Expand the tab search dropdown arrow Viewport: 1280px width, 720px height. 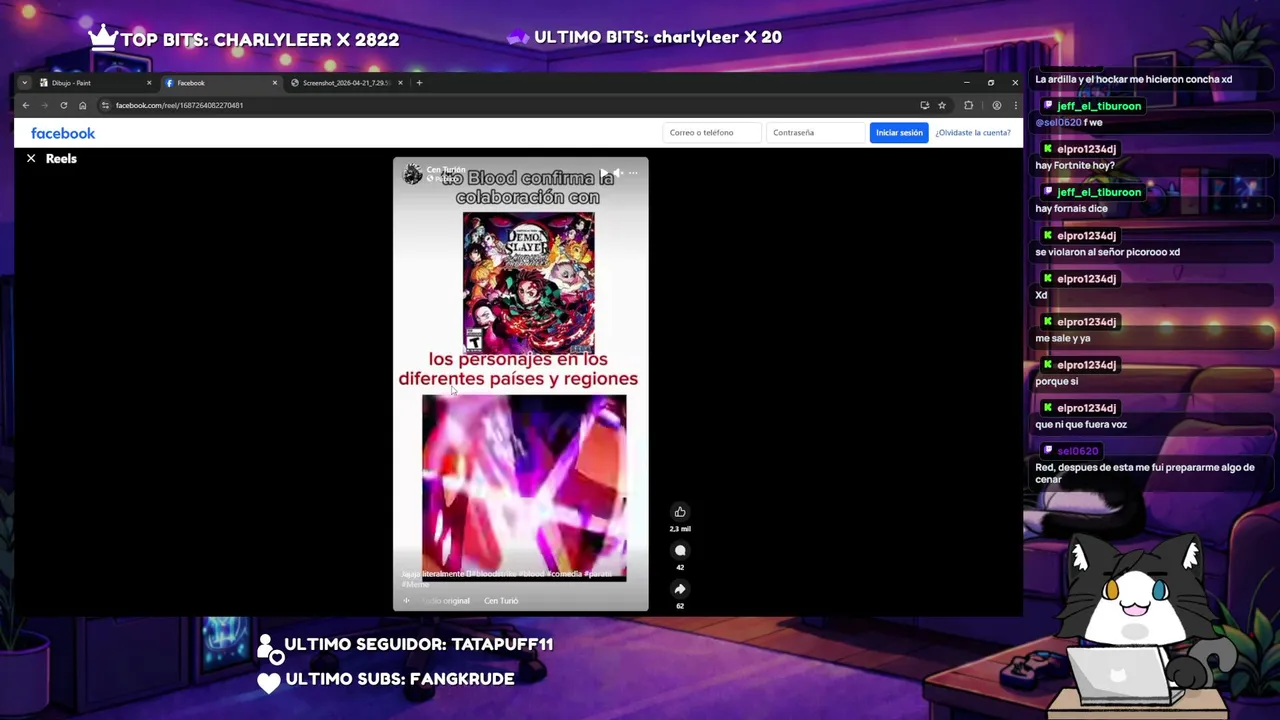(24, 83)
